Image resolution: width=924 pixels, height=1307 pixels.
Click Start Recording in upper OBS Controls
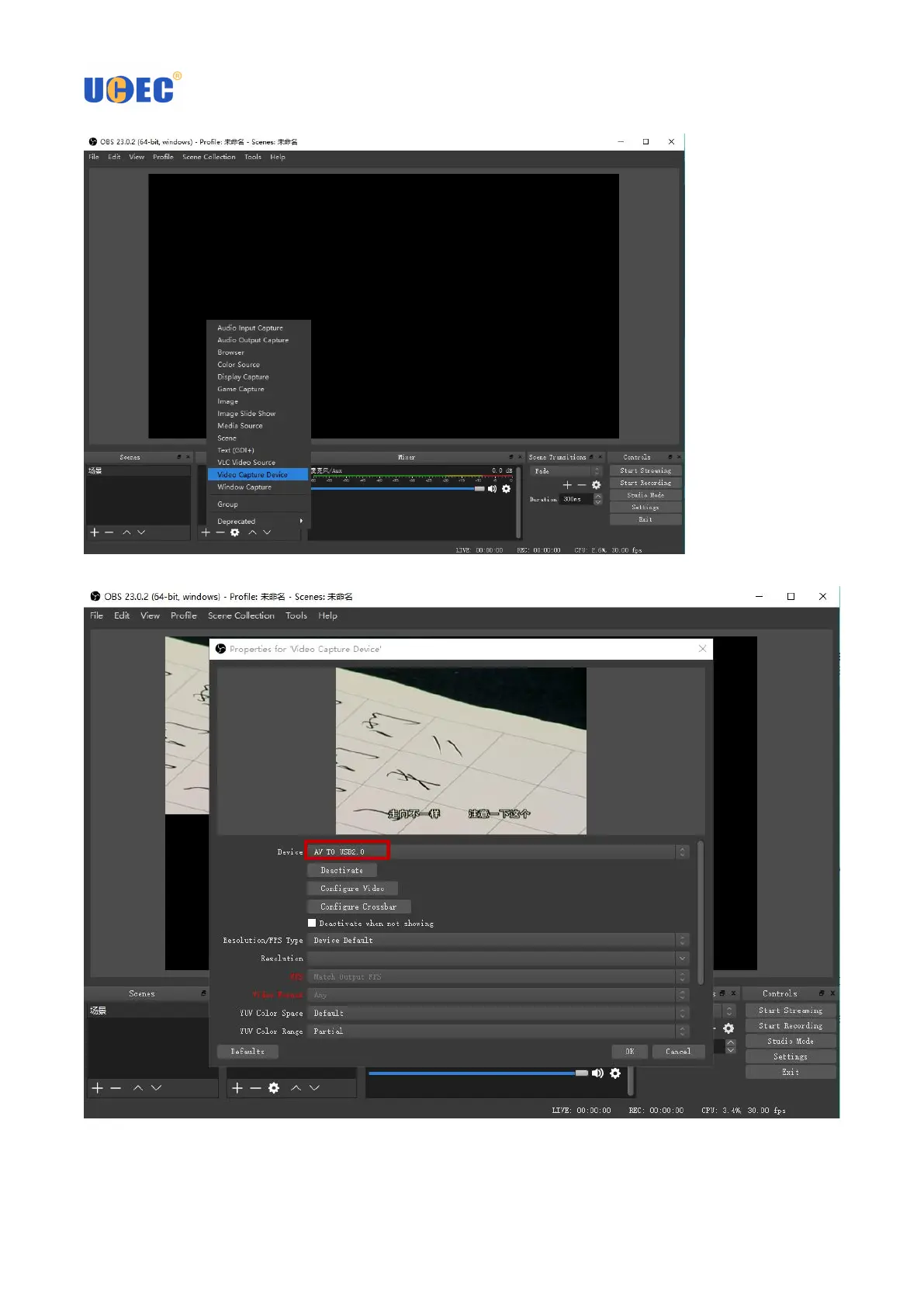(645, 483)
